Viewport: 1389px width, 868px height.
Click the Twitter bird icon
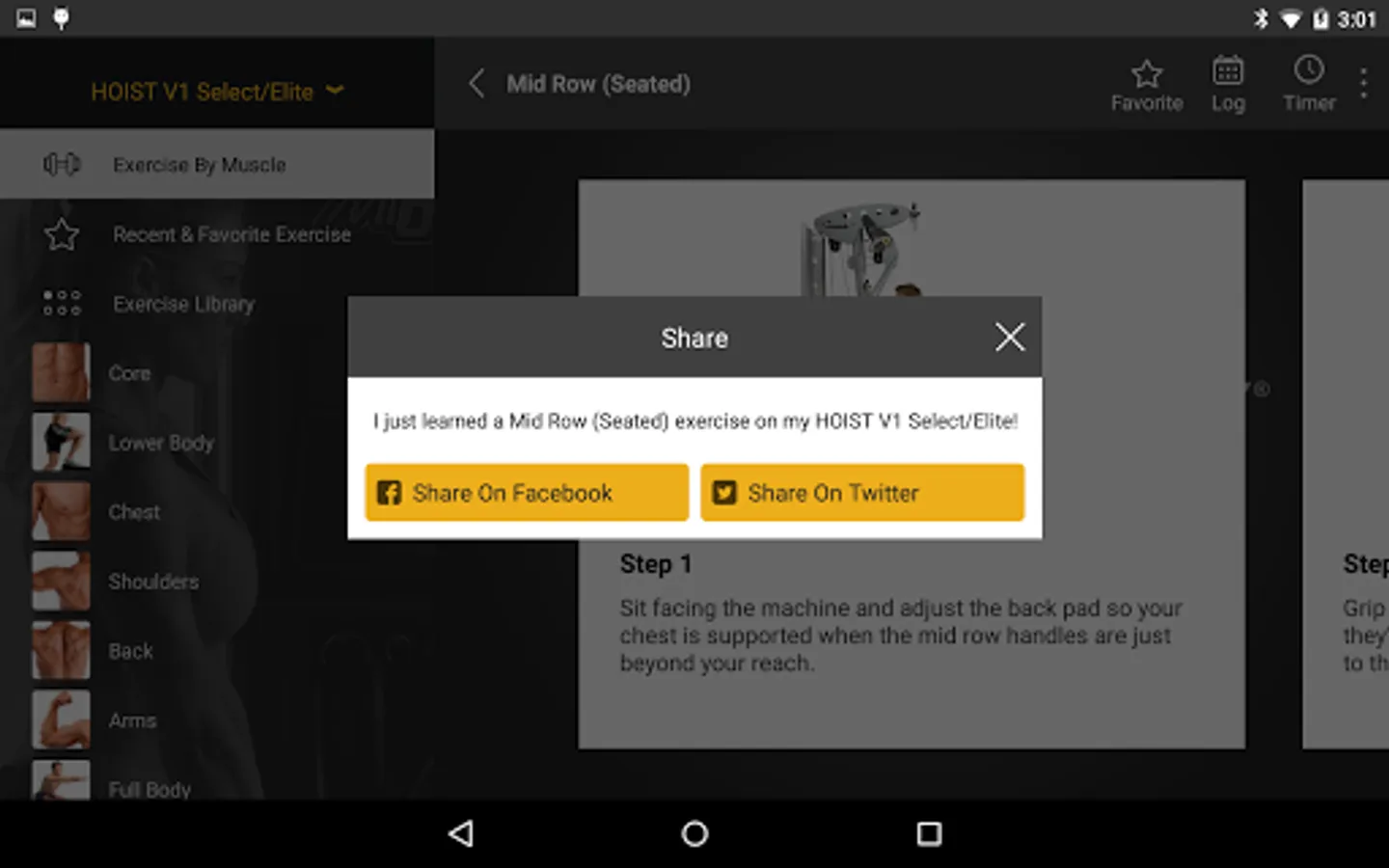click(724, 493)
